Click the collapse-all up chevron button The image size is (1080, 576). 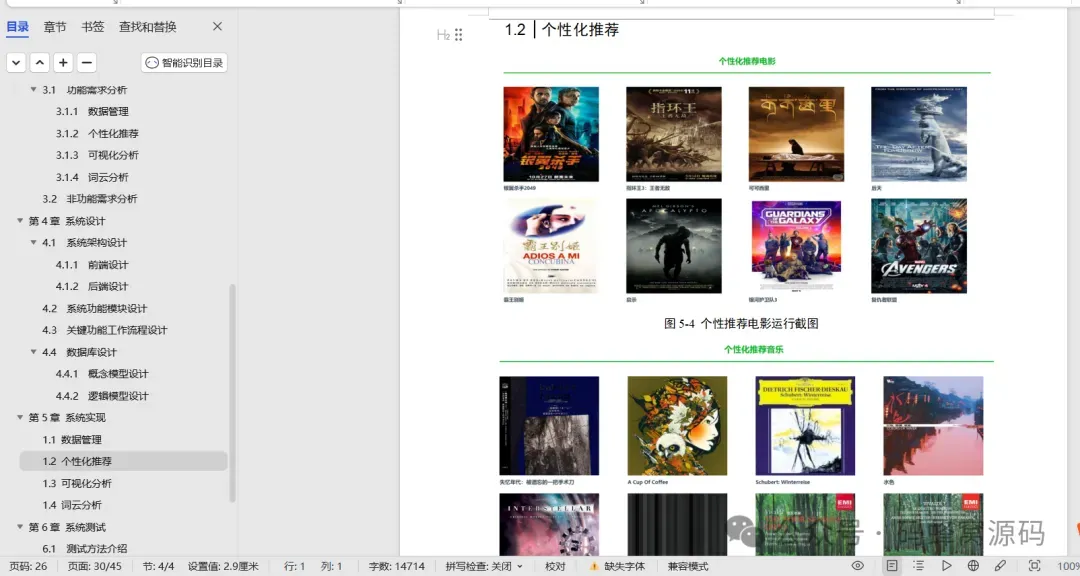click(40, 63)
